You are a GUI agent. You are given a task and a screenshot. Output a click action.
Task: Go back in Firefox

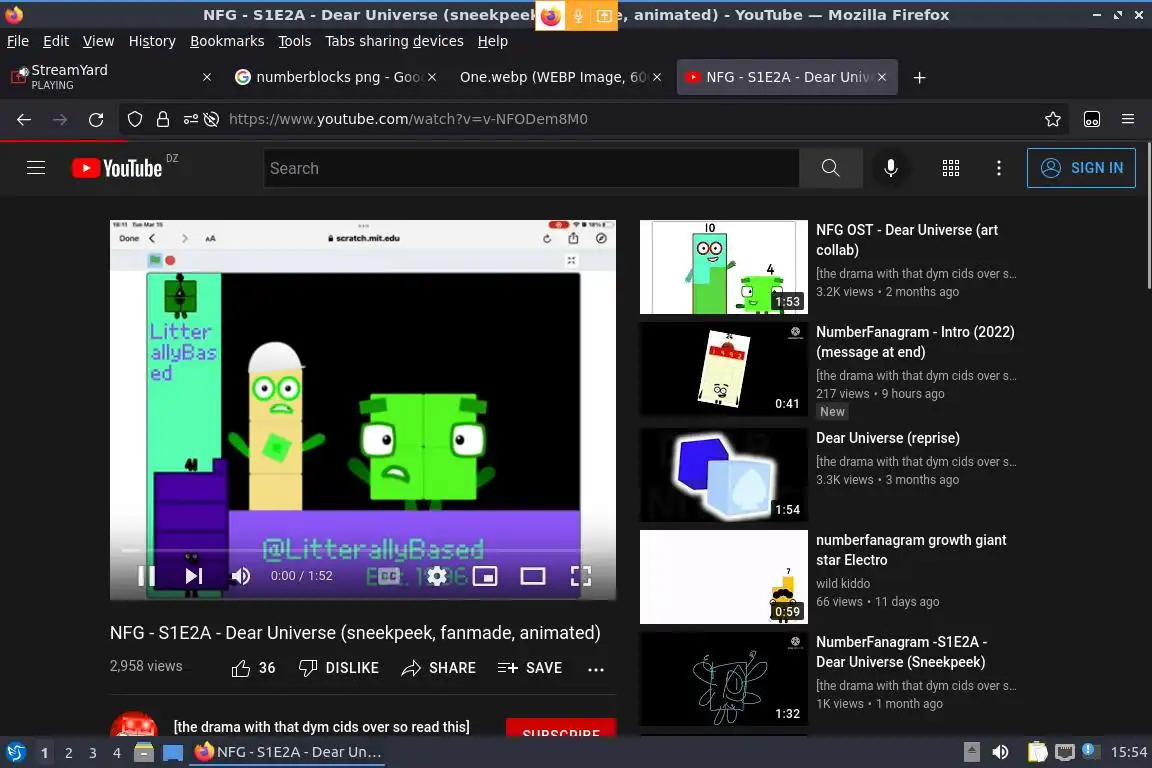click(24, 119)
